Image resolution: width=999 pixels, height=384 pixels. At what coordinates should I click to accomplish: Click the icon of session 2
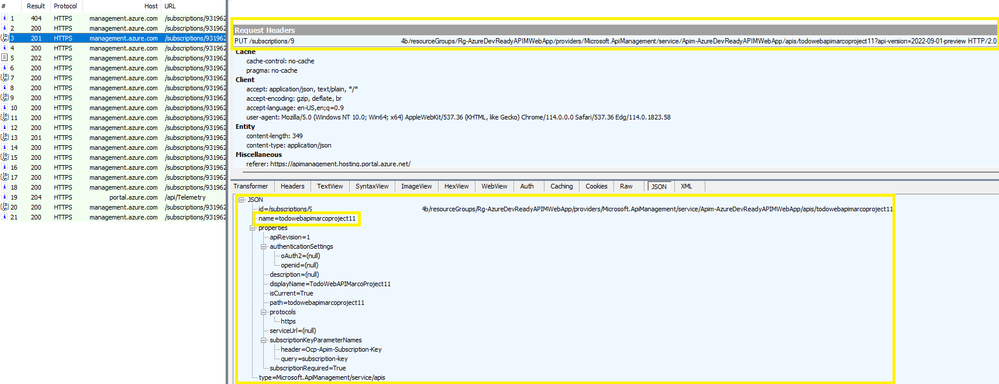point(4,28)
